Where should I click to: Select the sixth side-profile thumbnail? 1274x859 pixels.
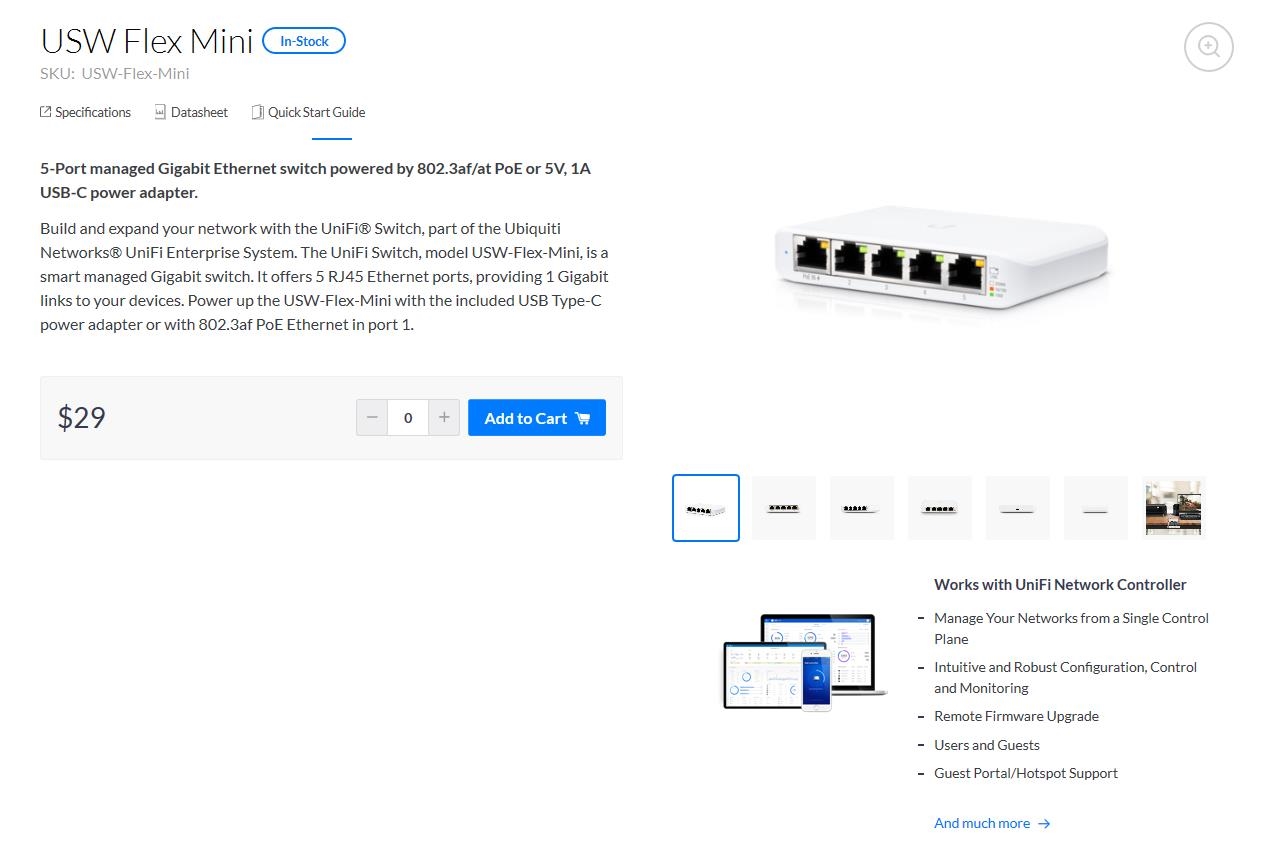click(x=1096, y=508)
